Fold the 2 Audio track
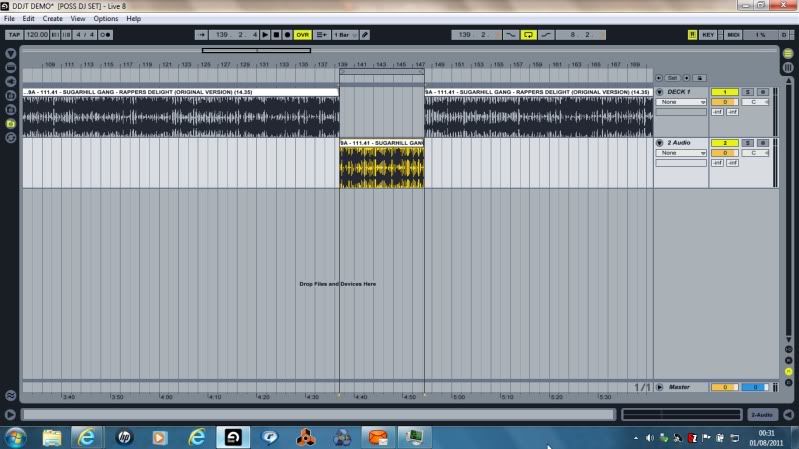This screenshot has height=449, width=799. pos(660,143)
